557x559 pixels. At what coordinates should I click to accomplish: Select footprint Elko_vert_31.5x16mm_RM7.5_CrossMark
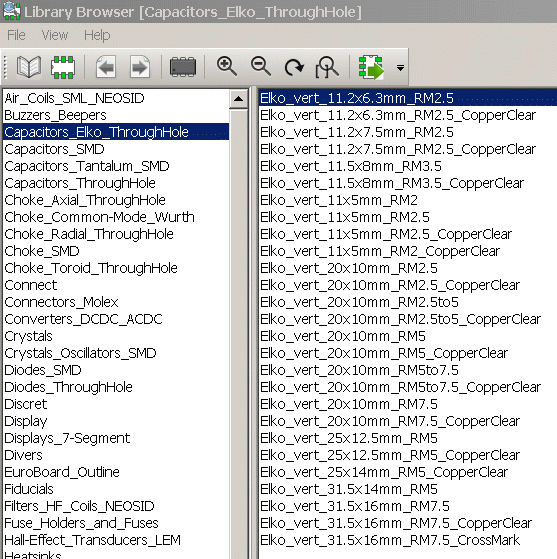click(x=390, y=540)
